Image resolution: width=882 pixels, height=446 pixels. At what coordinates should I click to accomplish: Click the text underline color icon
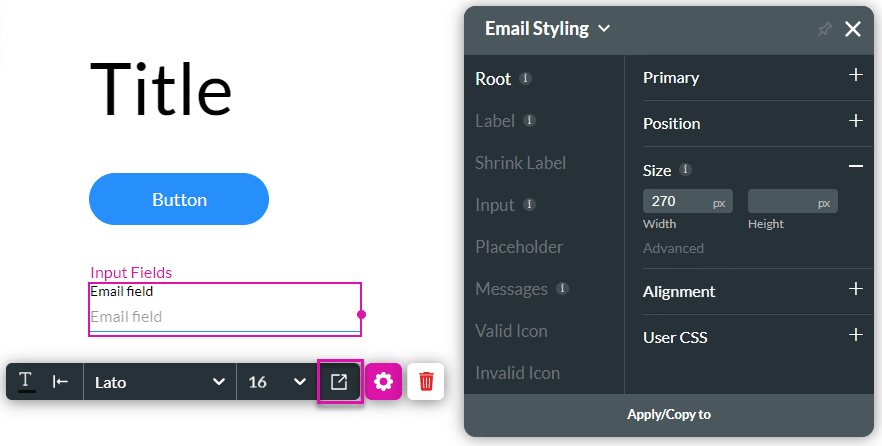tap(26, 382)
